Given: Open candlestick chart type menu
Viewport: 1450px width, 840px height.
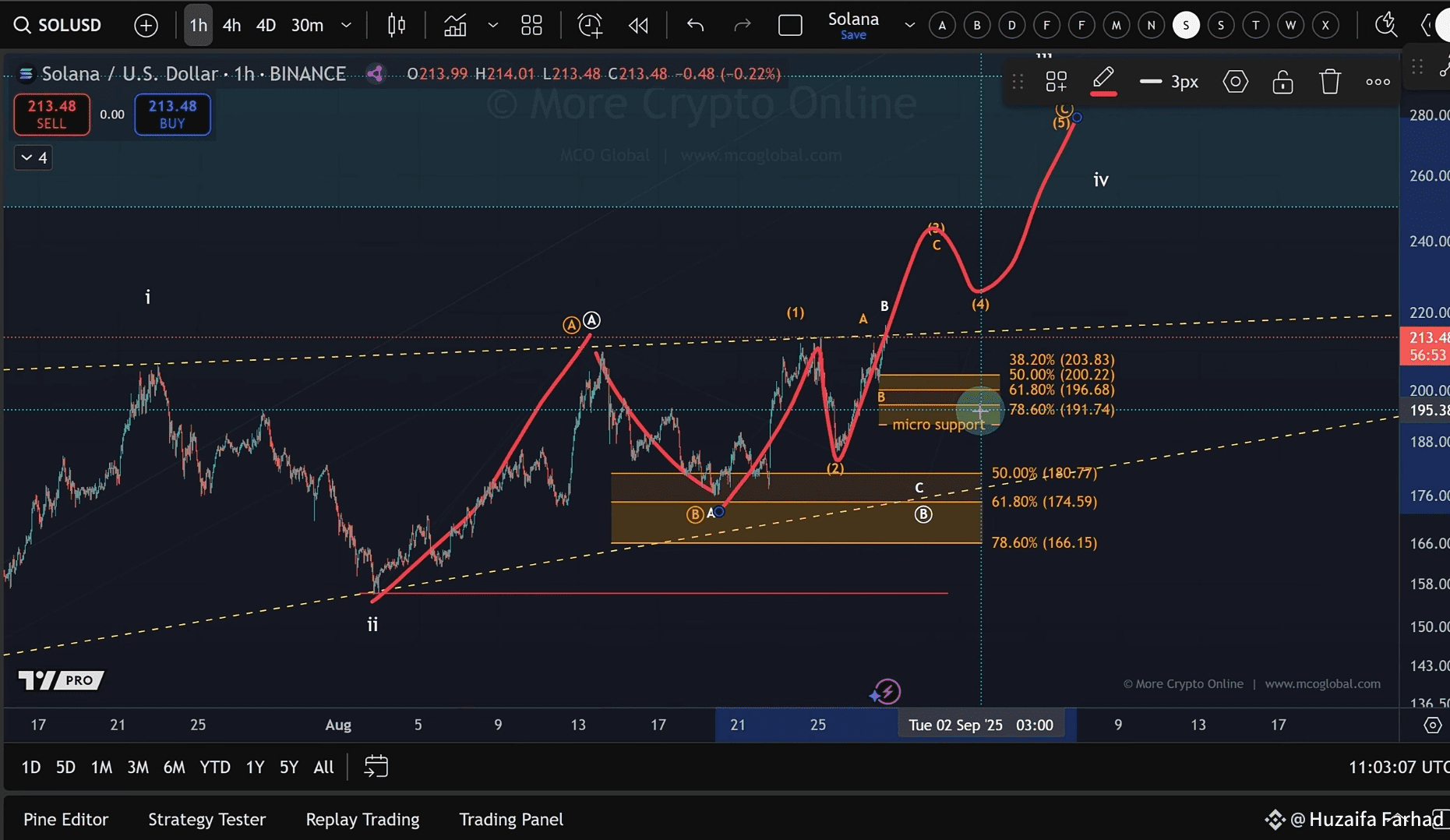Looking at the screenshot, I should pos(397,25).
